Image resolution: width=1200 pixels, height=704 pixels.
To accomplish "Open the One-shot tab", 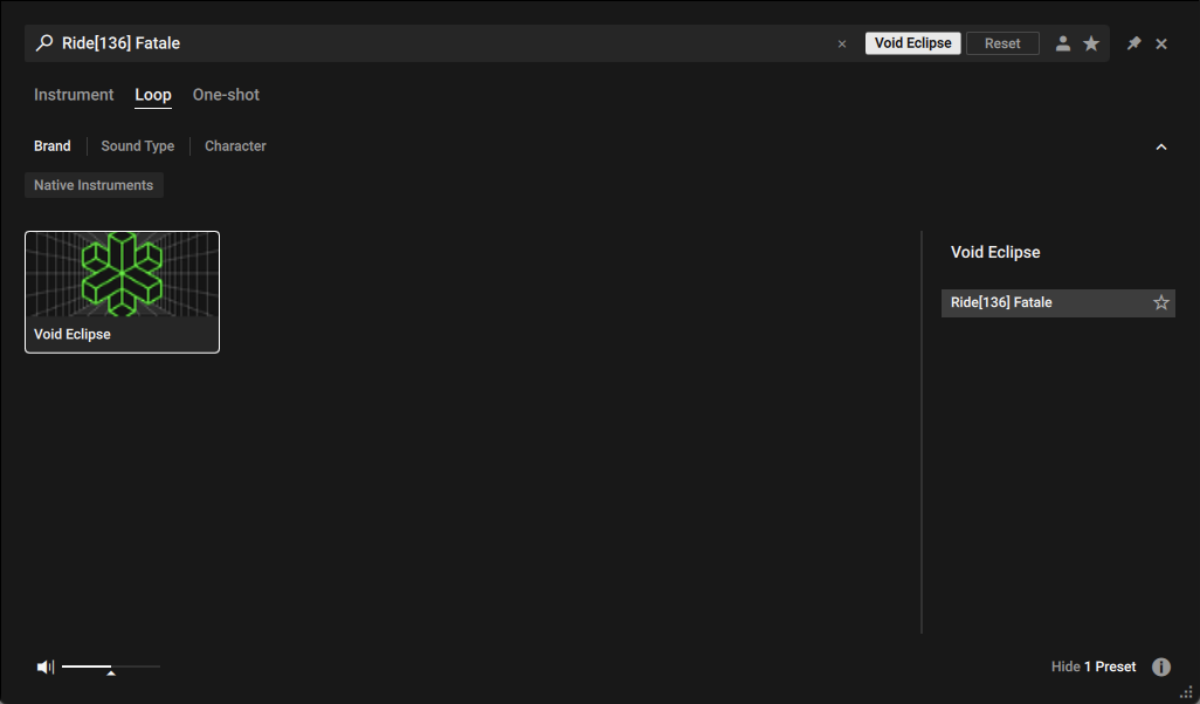I will (226, 95).
